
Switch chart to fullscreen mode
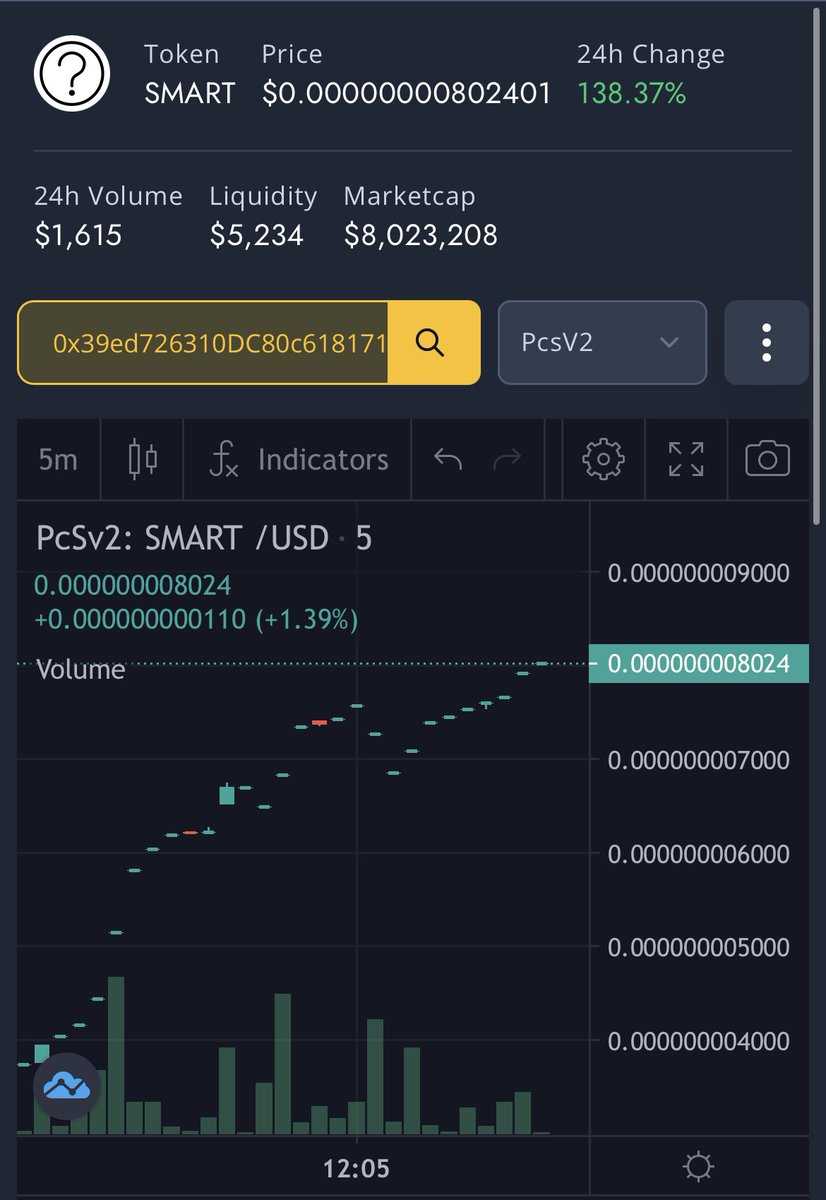[x=686, y=460]
